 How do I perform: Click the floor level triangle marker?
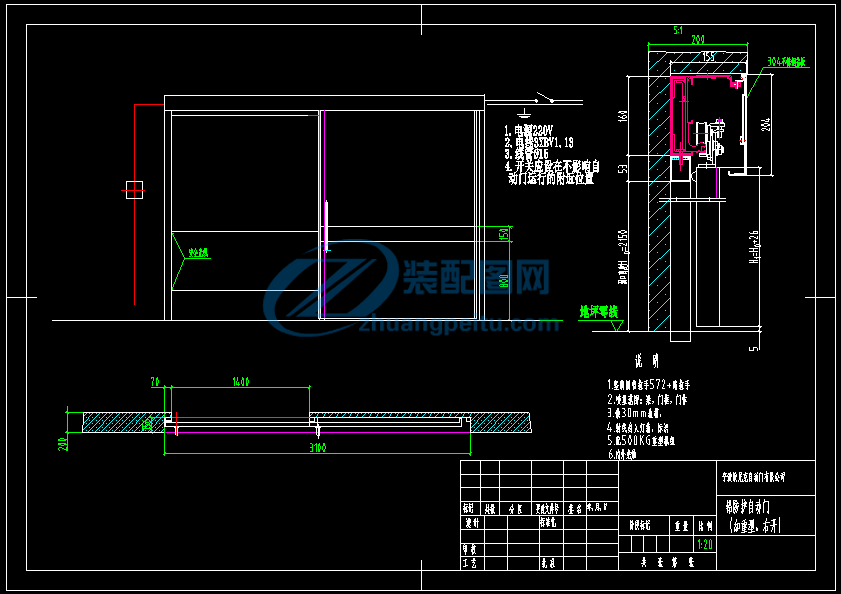point(617,322)
